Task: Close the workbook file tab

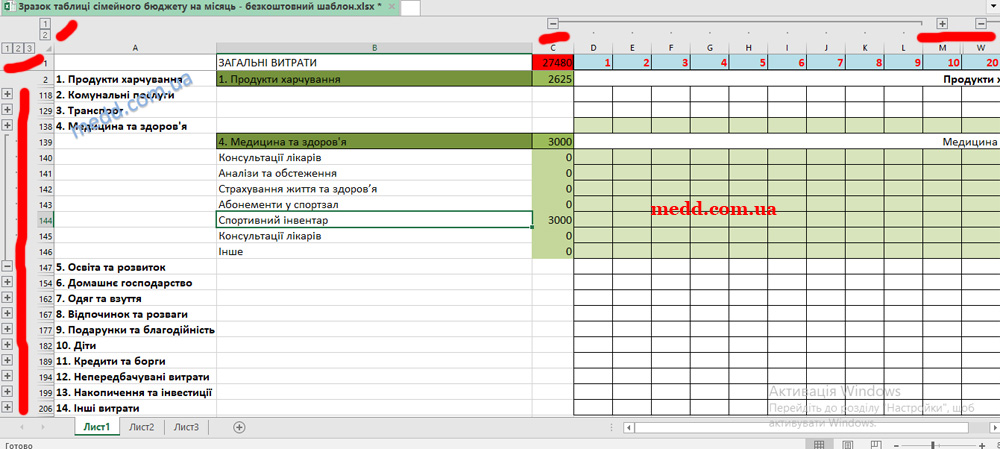Action: pos(392,6)
